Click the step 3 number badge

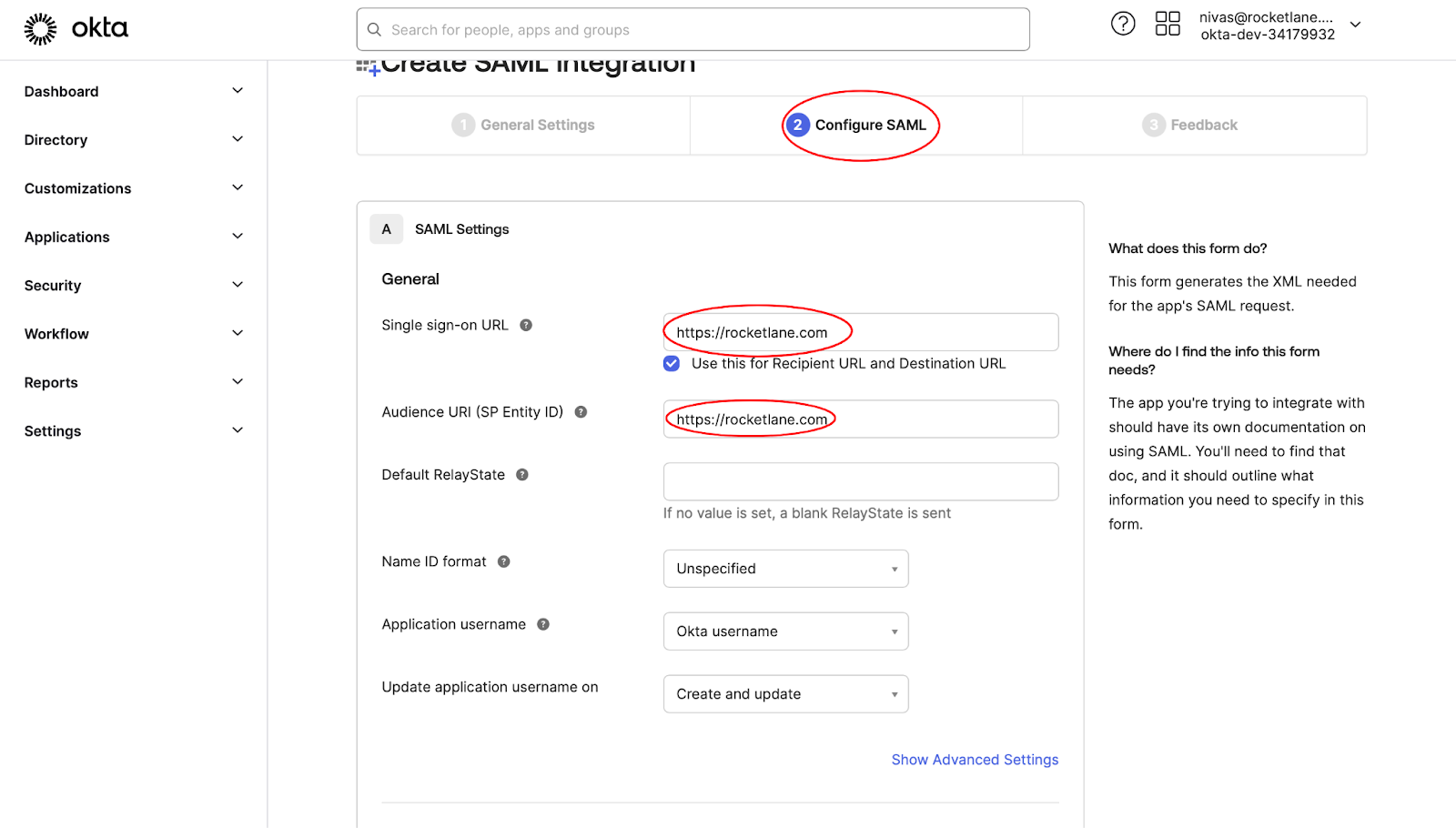pos(1154,125)
